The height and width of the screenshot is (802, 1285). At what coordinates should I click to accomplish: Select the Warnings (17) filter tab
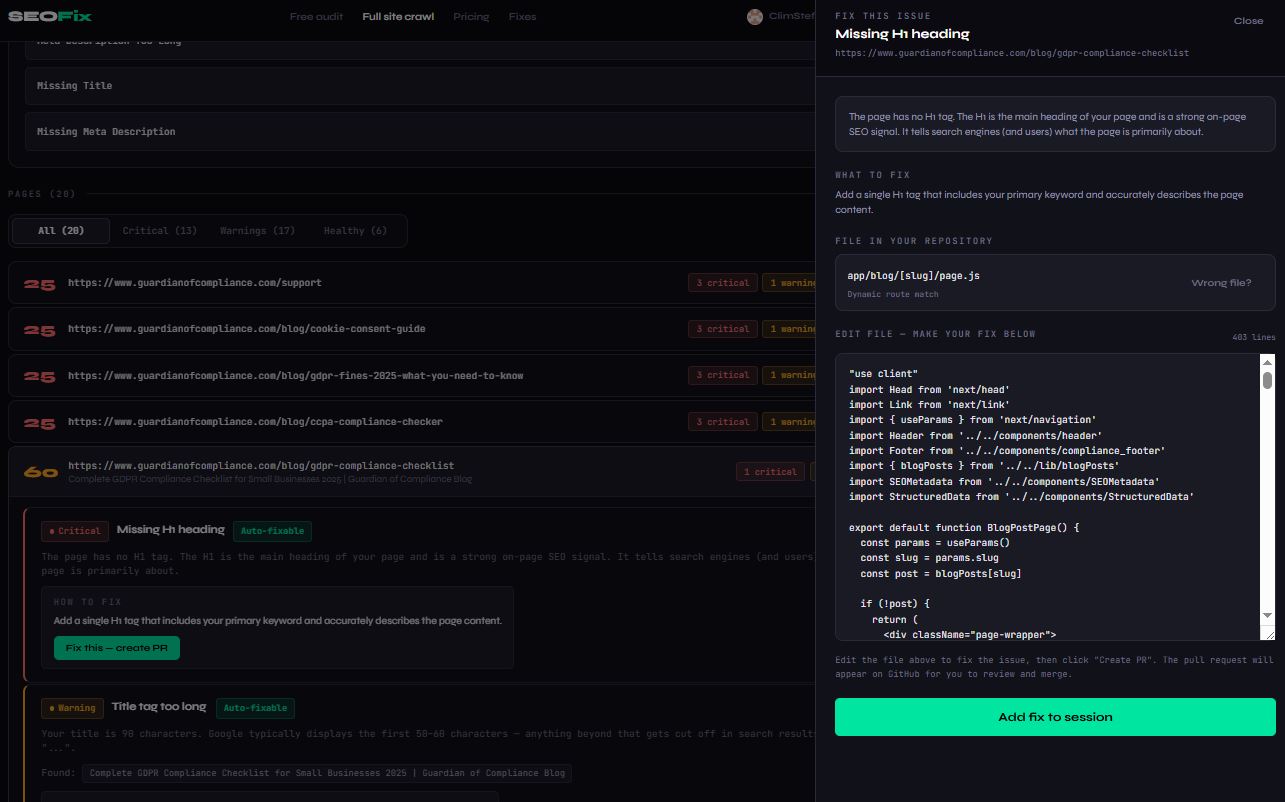click(x=258, y=231)
